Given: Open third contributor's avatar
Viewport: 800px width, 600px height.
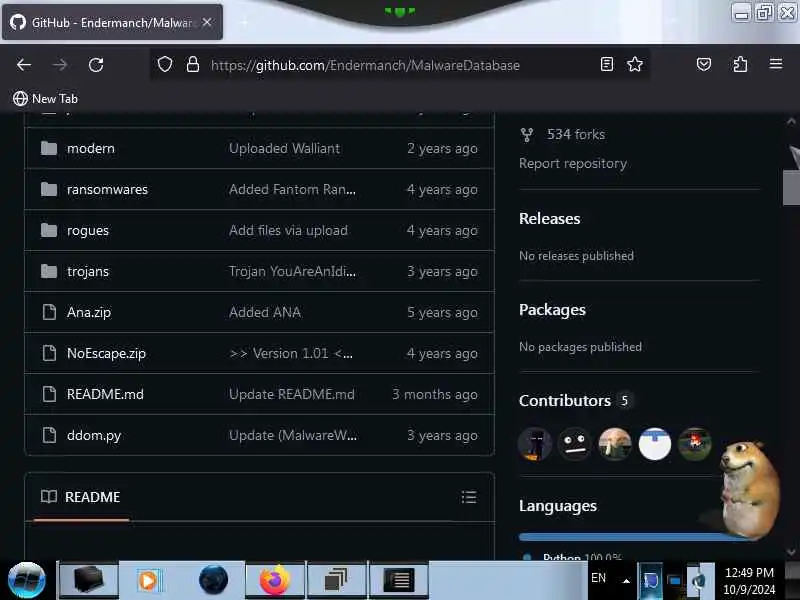Looking at the screenshot, I should coord(615,444).
